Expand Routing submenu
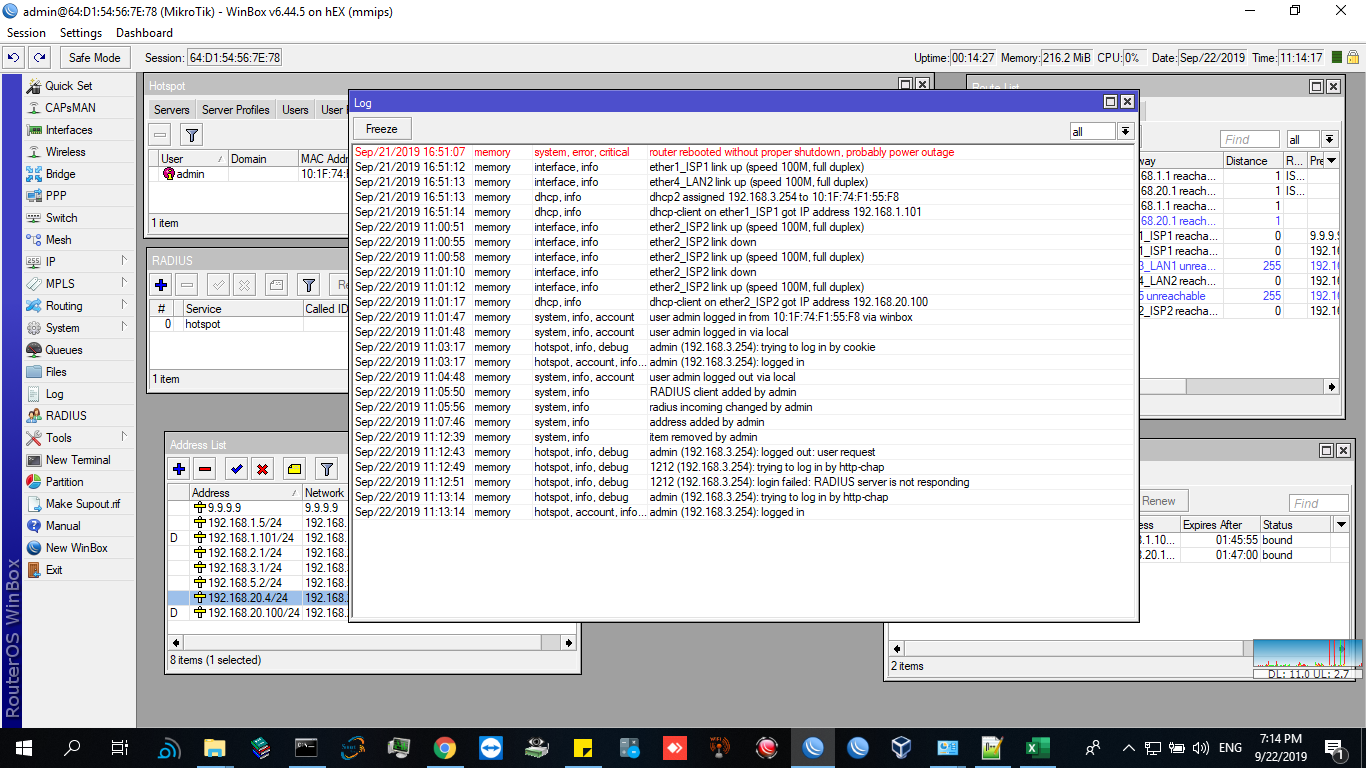The image size is (1366, 768). tap(79, 306)
